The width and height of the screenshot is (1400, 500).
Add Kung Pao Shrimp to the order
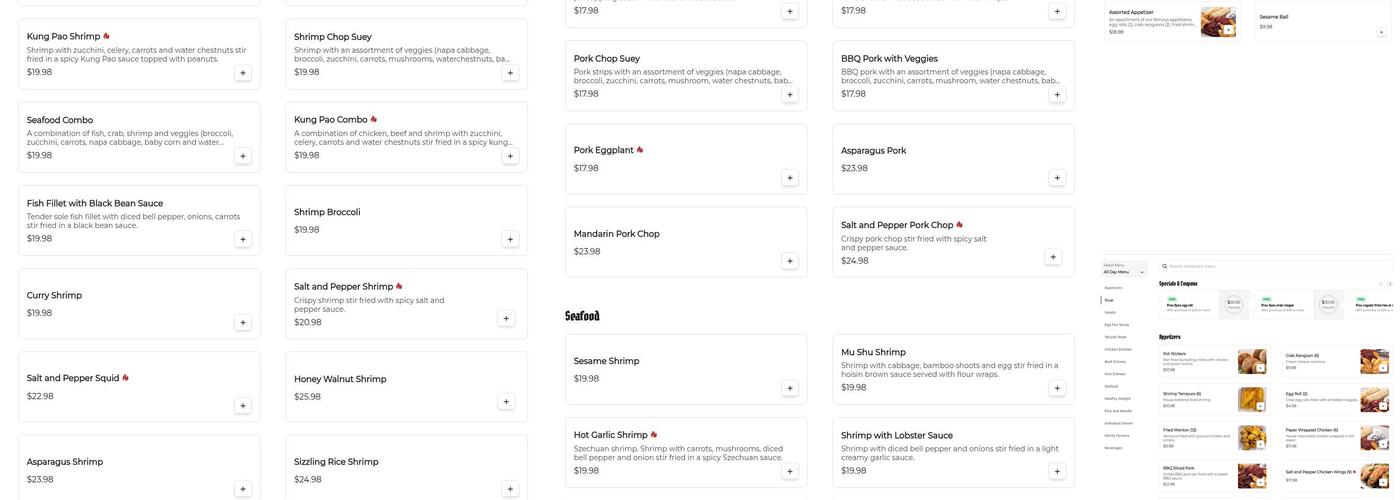[x=243, y=73]
